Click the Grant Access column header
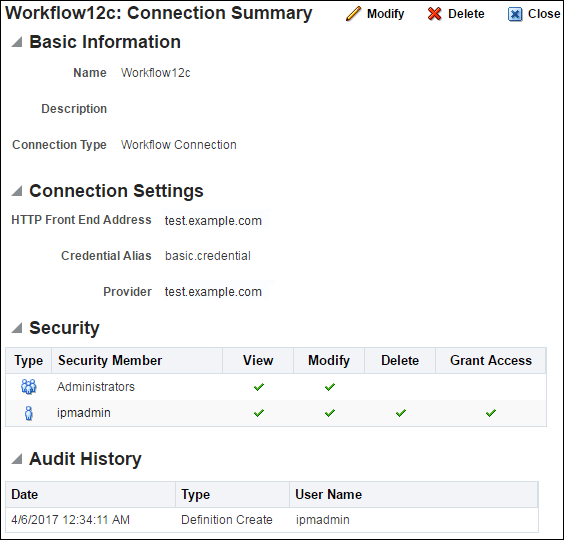 [491, 360]
